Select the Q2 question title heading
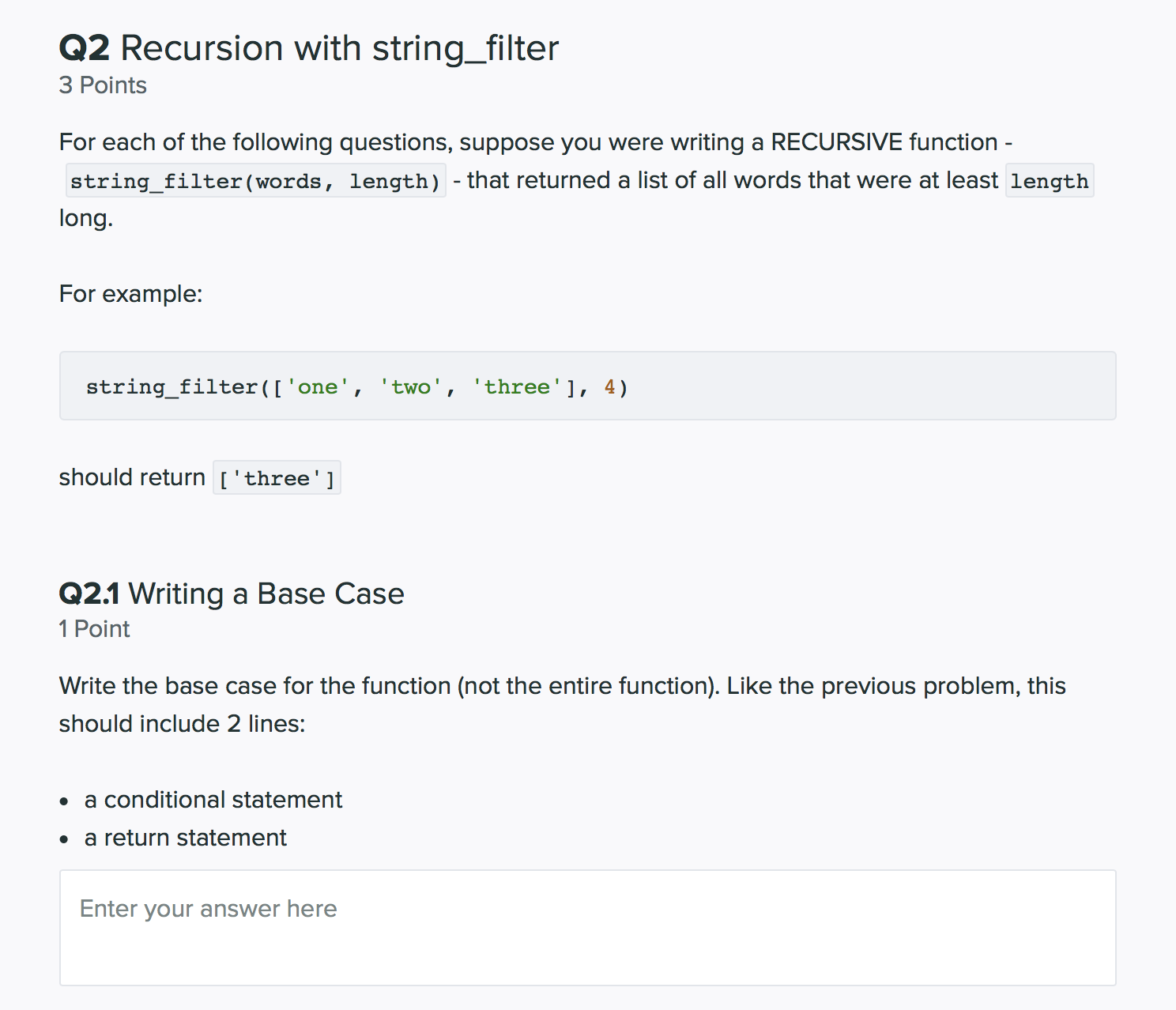Image resolution: width=1176 pixels, height=1010 pixels. click(308, 47)
